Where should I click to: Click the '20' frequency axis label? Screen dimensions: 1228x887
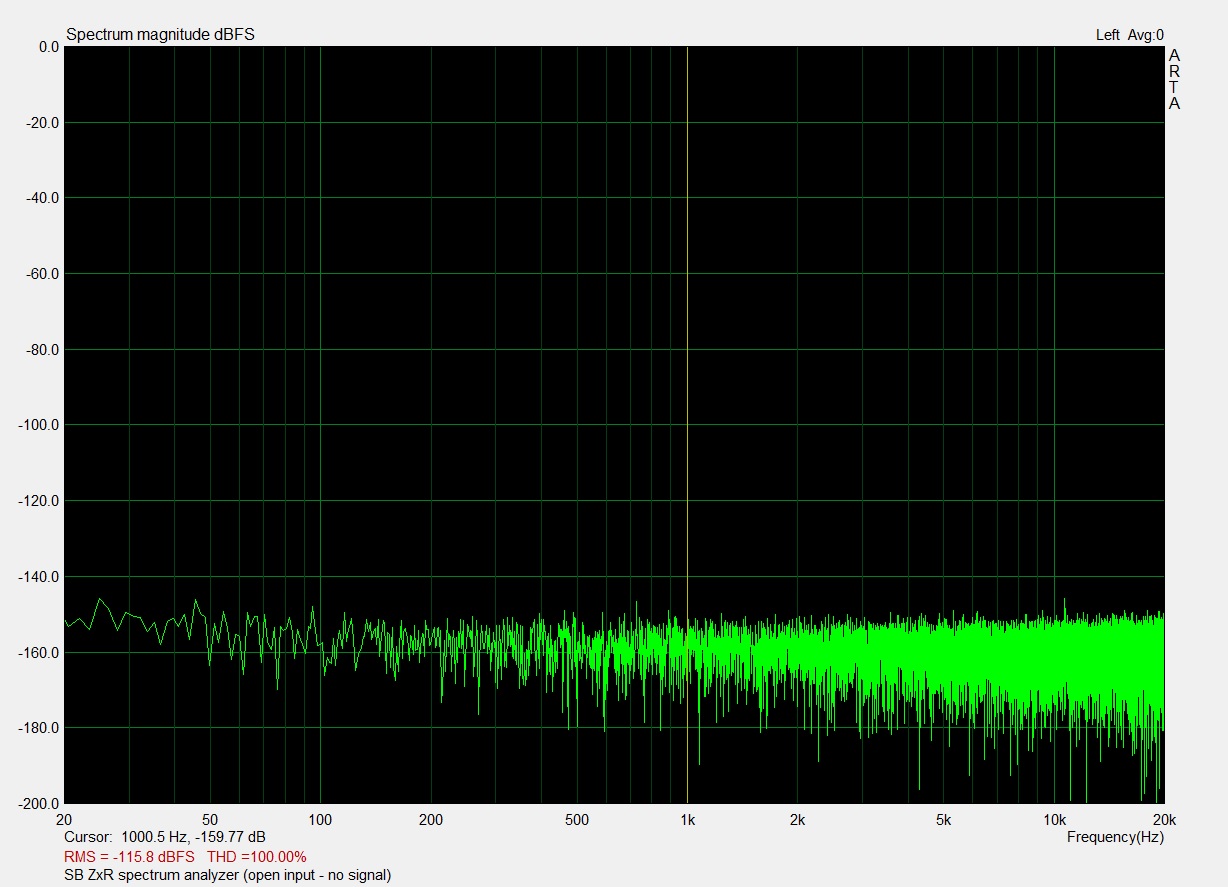65,820
